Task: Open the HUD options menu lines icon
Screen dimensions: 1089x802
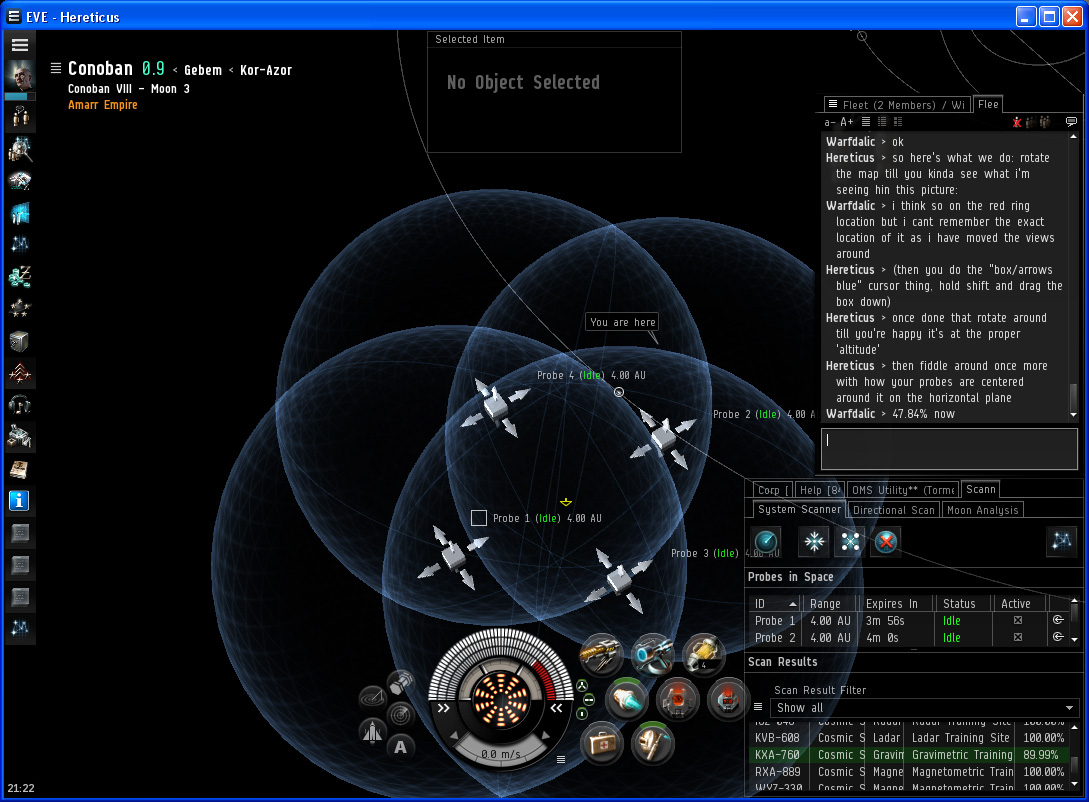Action: tap(560, 760)
